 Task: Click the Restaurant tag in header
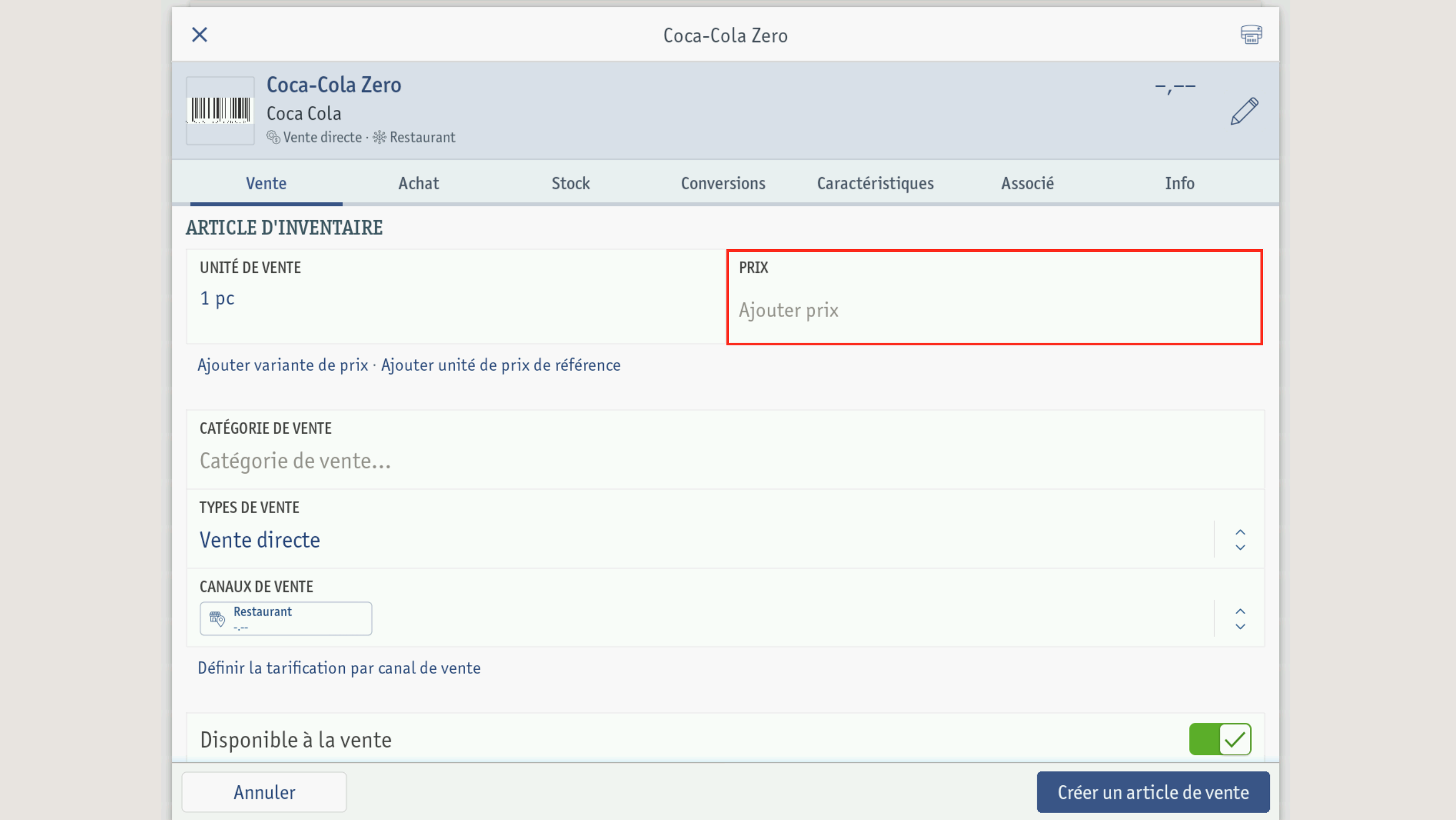pyautogui.click(x=414, y=137)
